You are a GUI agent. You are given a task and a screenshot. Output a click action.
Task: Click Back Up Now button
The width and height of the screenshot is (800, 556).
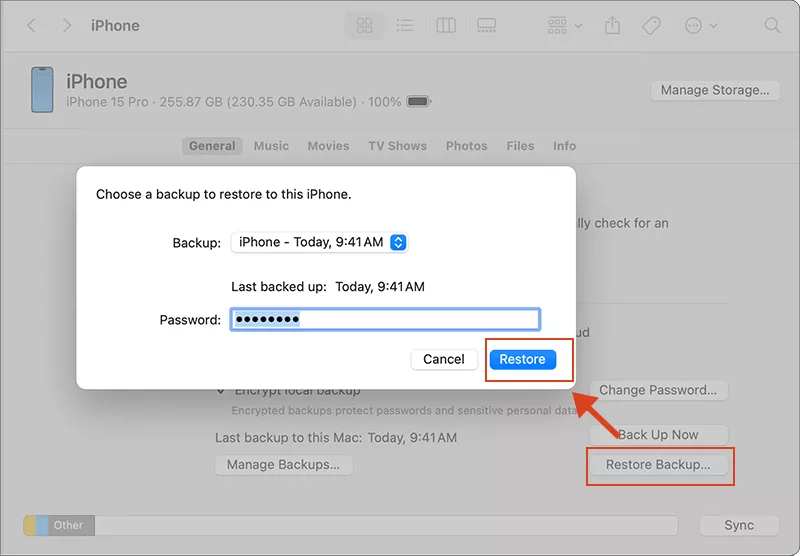pyautogui.click(x=658, y=435)
